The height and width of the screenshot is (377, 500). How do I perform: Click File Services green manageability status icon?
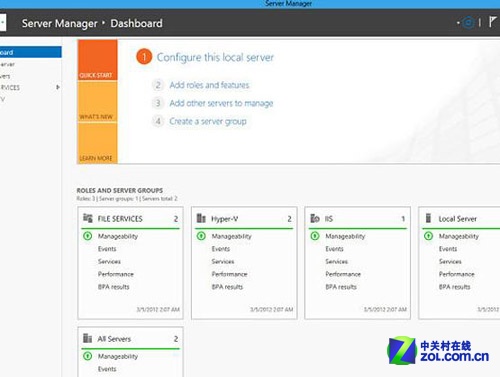[x=88, y=236]
